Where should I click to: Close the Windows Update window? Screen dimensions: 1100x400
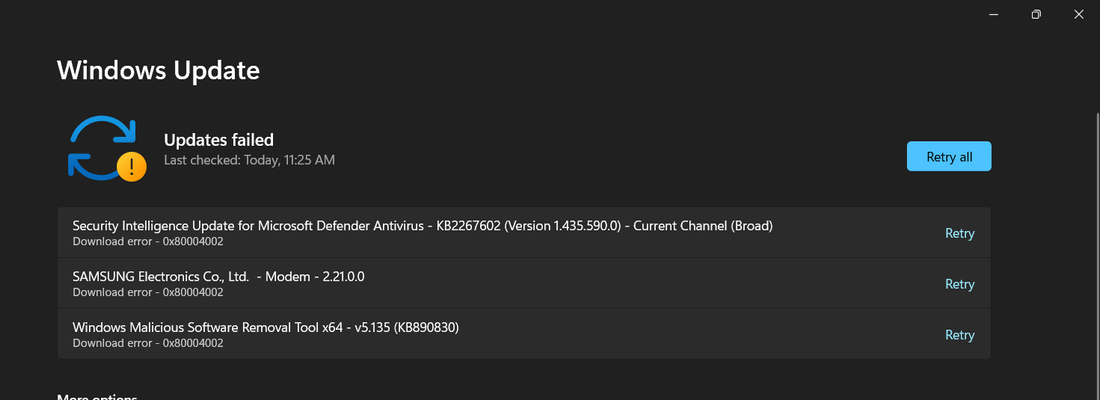[x=1079, y=15]
